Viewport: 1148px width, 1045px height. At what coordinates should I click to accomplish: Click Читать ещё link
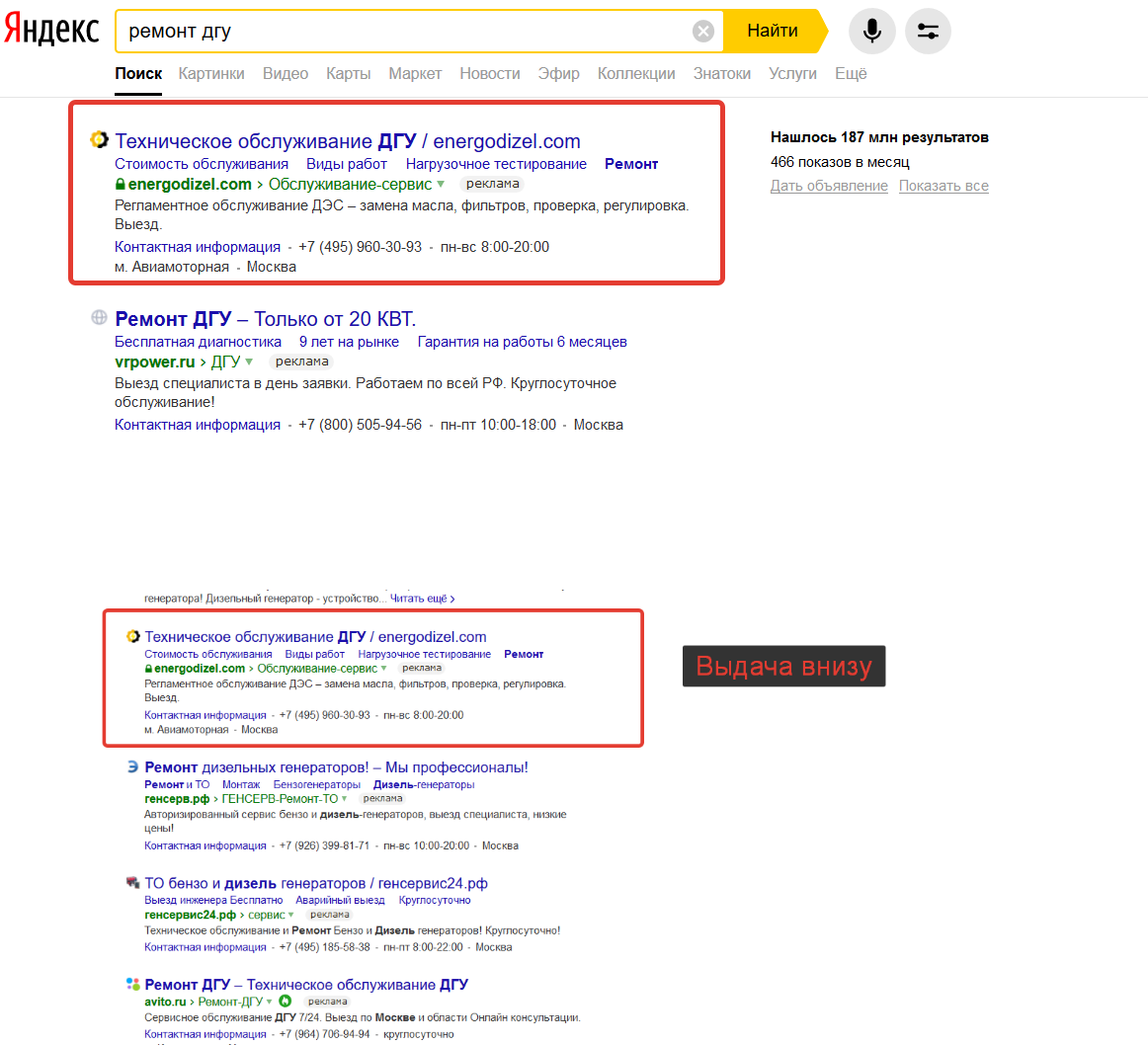point(423,599)
